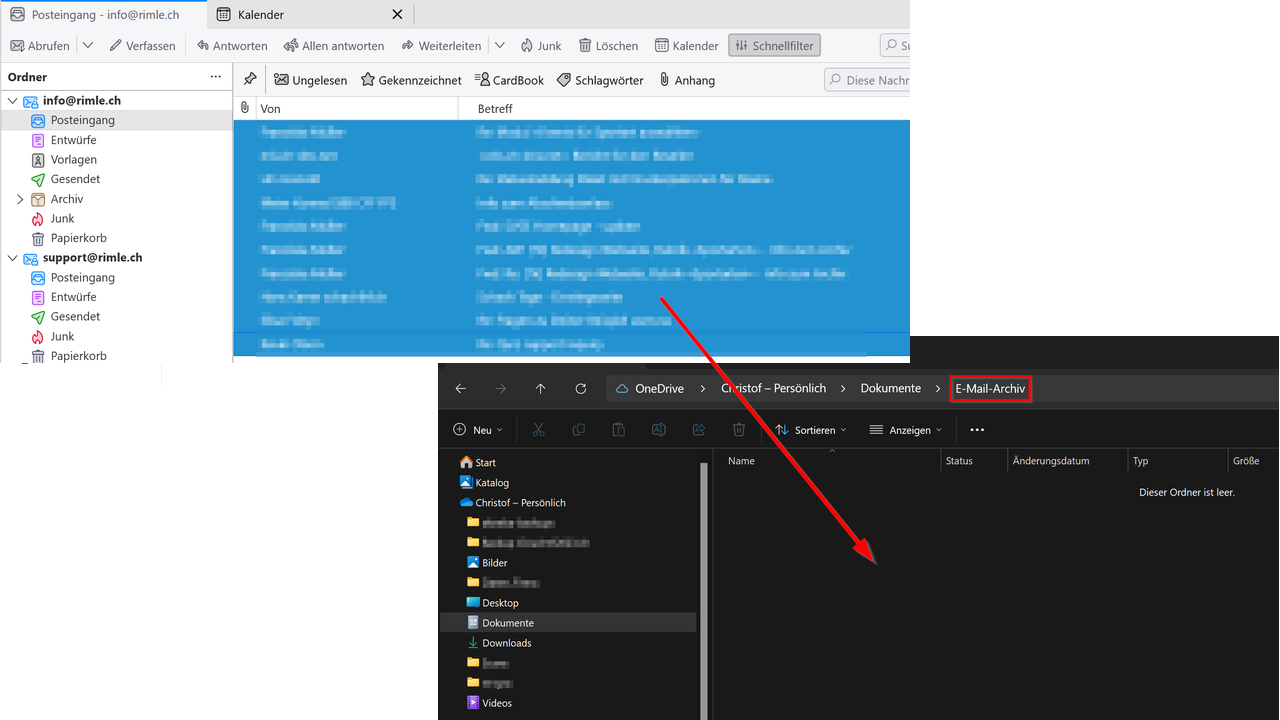Image resolution: width=1280 pixels, height=720 pixels.
Task: Open the Sortieren dropdown in Explorer
Action: (811, 430)
